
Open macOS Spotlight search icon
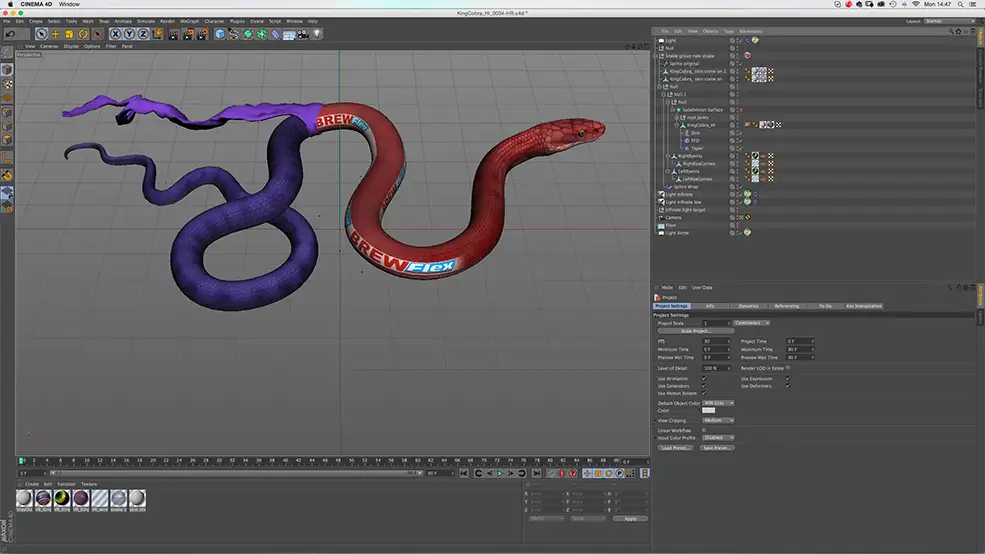pos(961,4)
